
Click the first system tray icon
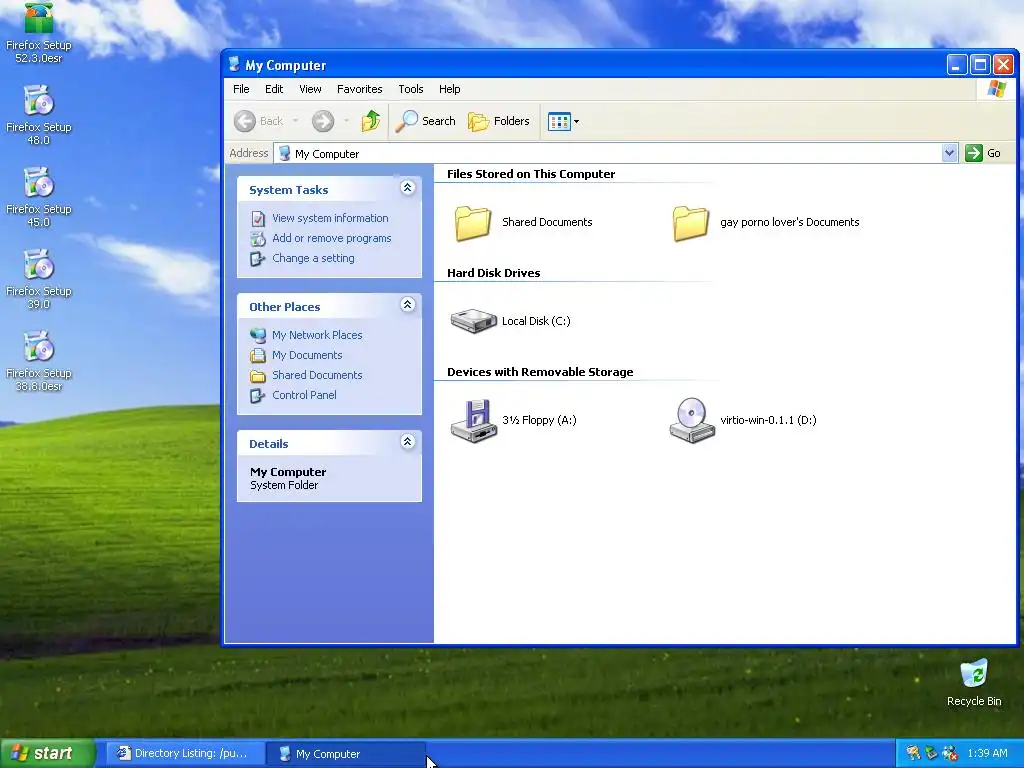tap(913, 754)
